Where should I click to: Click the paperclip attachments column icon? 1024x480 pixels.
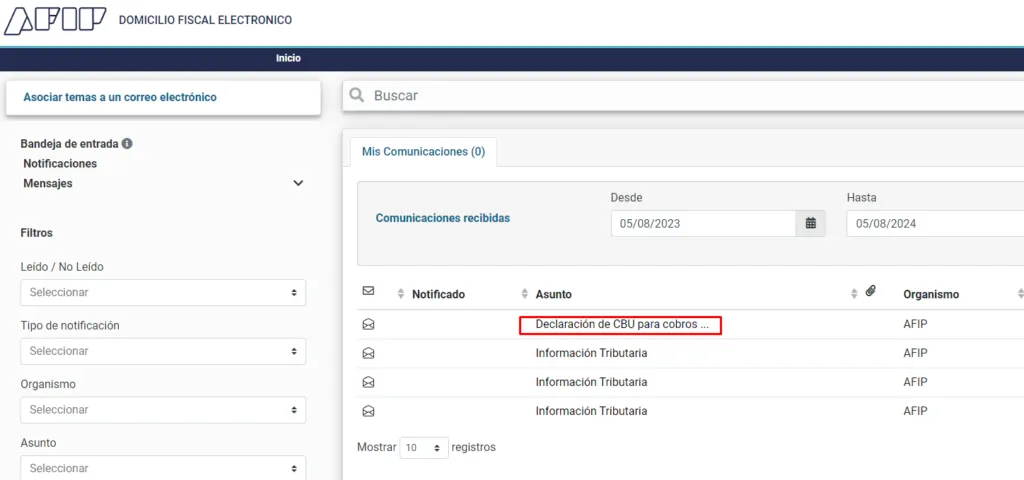click(x=871, y=291)
